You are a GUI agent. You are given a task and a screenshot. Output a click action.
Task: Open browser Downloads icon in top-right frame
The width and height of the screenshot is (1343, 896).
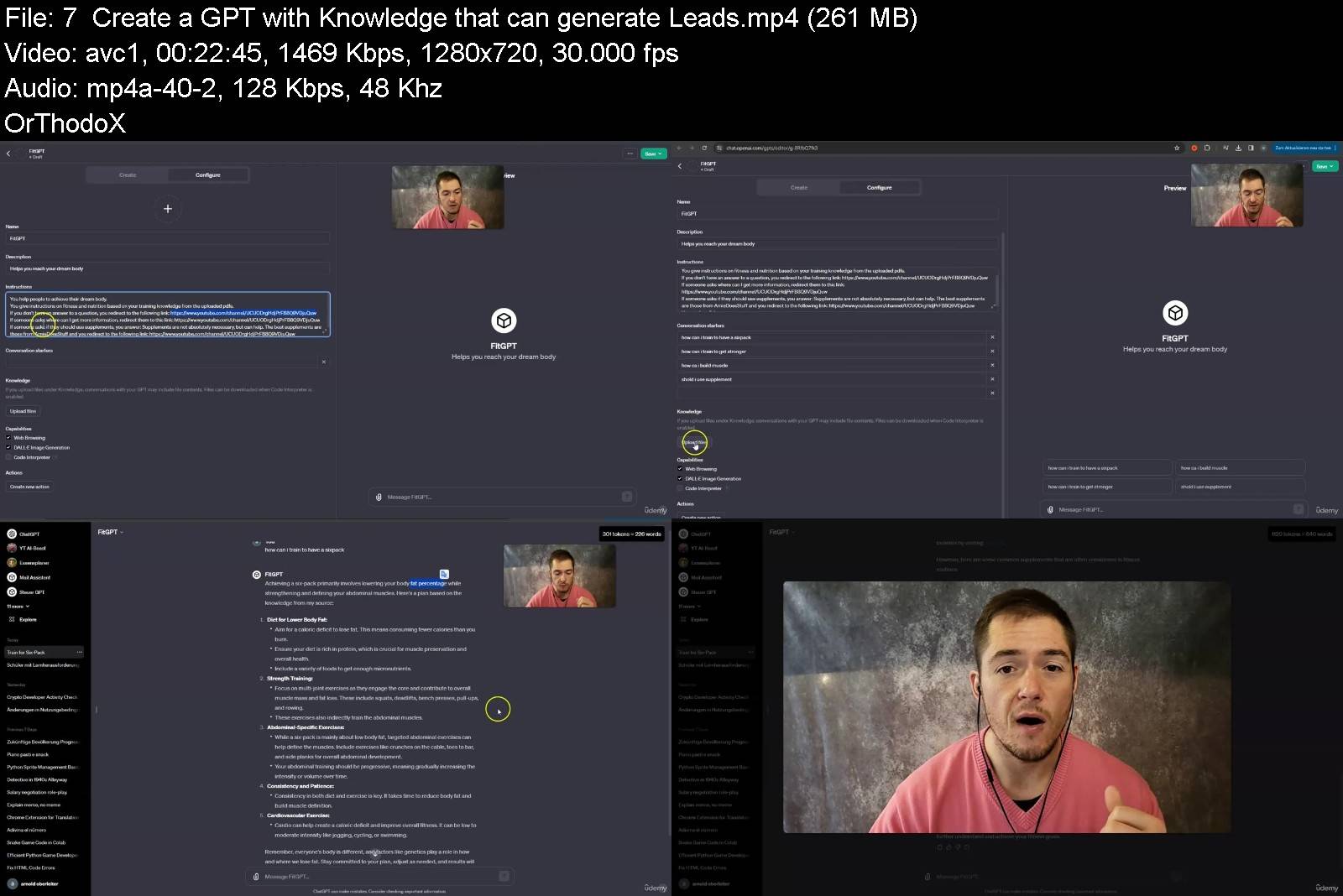(1238, 148)
